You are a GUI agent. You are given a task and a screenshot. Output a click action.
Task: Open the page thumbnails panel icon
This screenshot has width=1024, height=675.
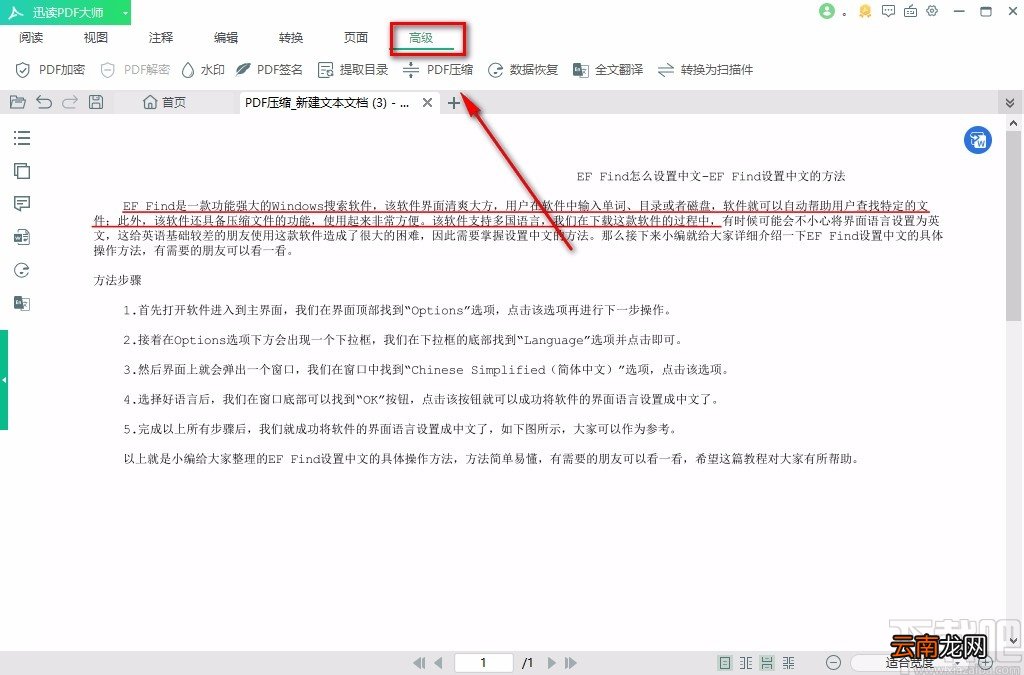click(22, 171)
